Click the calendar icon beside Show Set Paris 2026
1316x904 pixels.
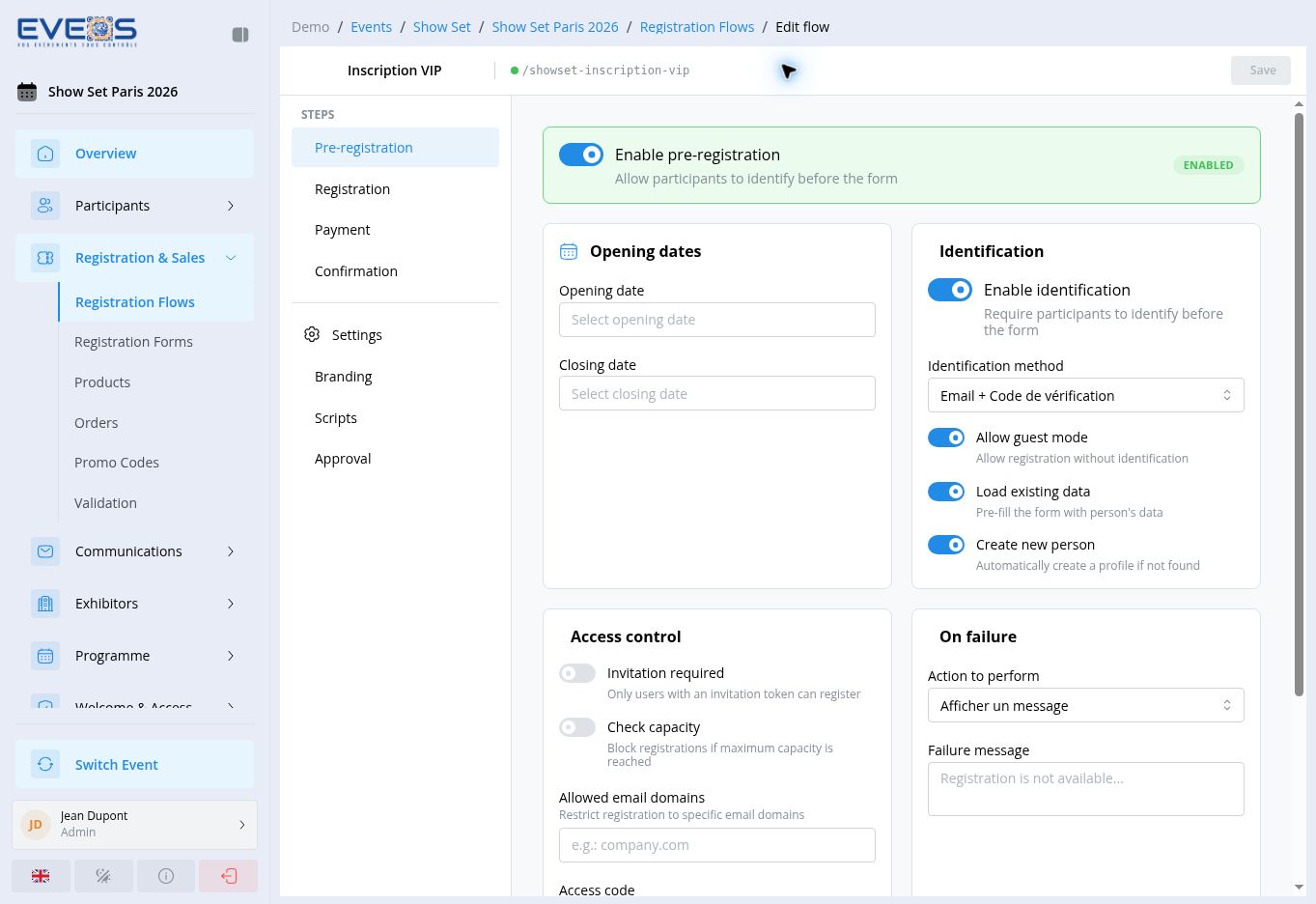point(27,92)
